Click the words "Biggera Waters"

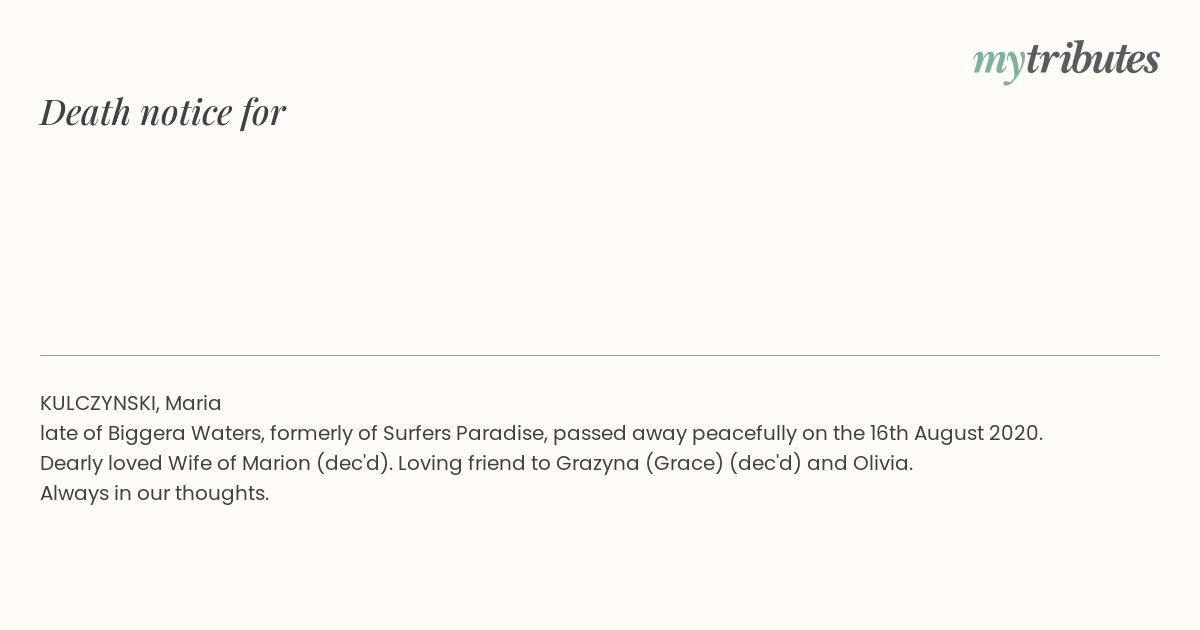pos(185,434)
